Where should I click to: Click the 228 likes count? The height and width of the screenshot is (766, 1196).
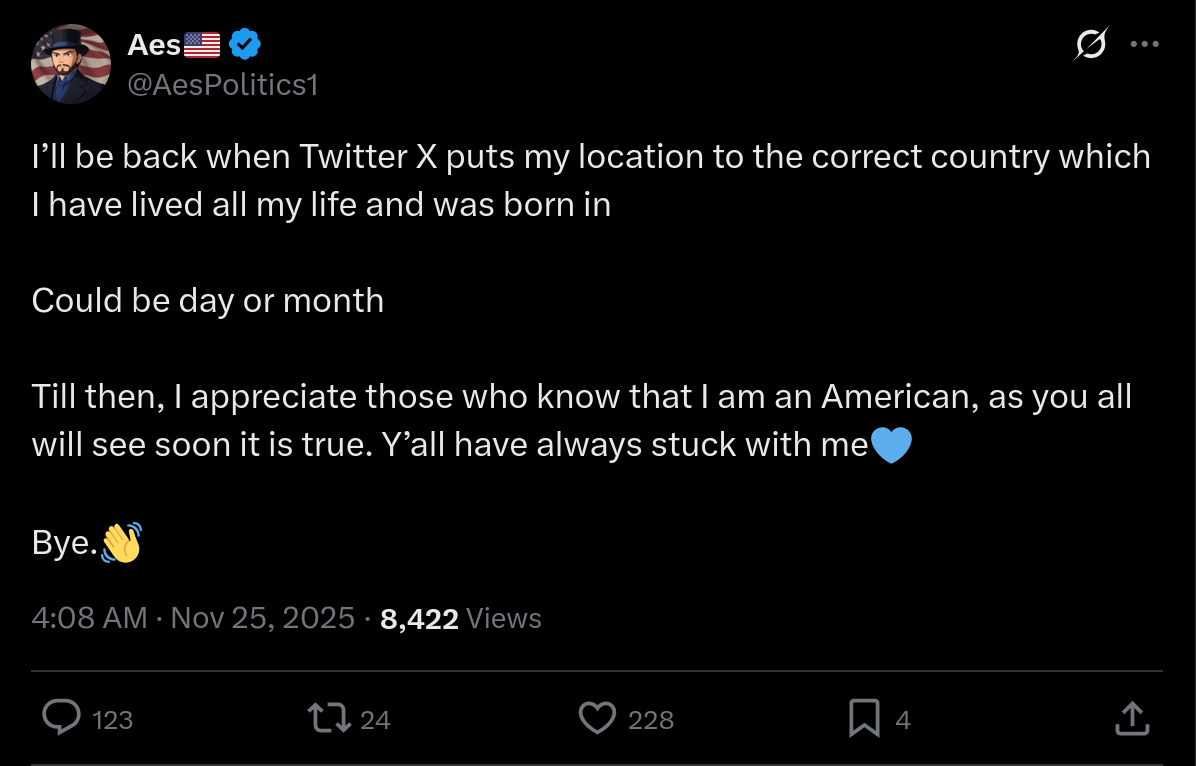[x=651, y=720]
